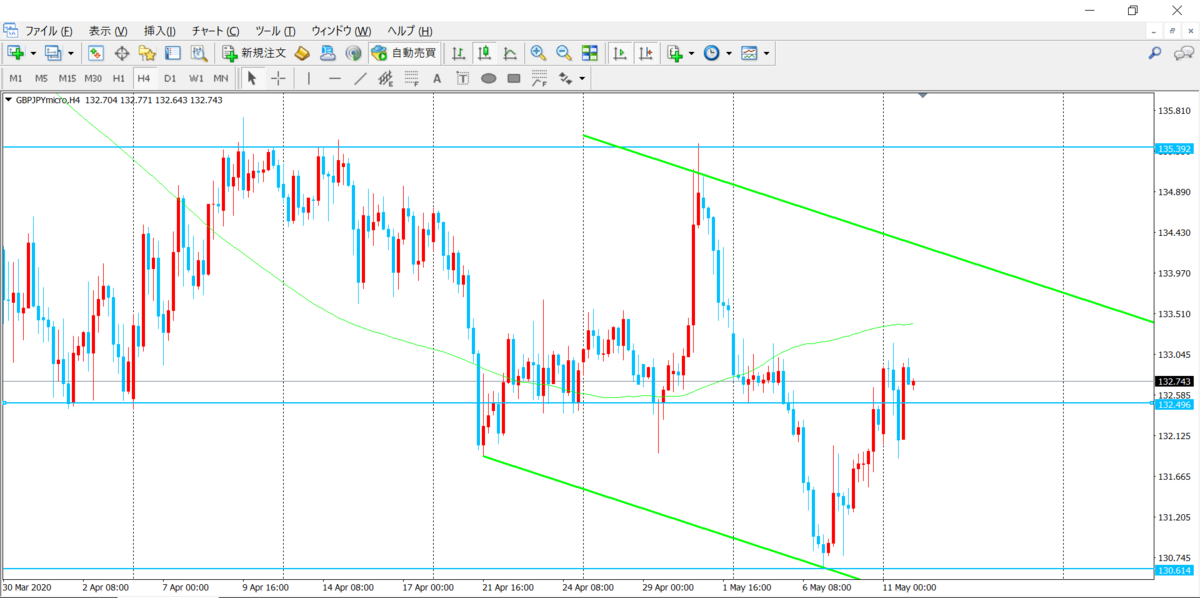This screenshot has width=1200, height=598.
Task: Open the 挿入(I) menu
Action: click(x=160, y=31)
